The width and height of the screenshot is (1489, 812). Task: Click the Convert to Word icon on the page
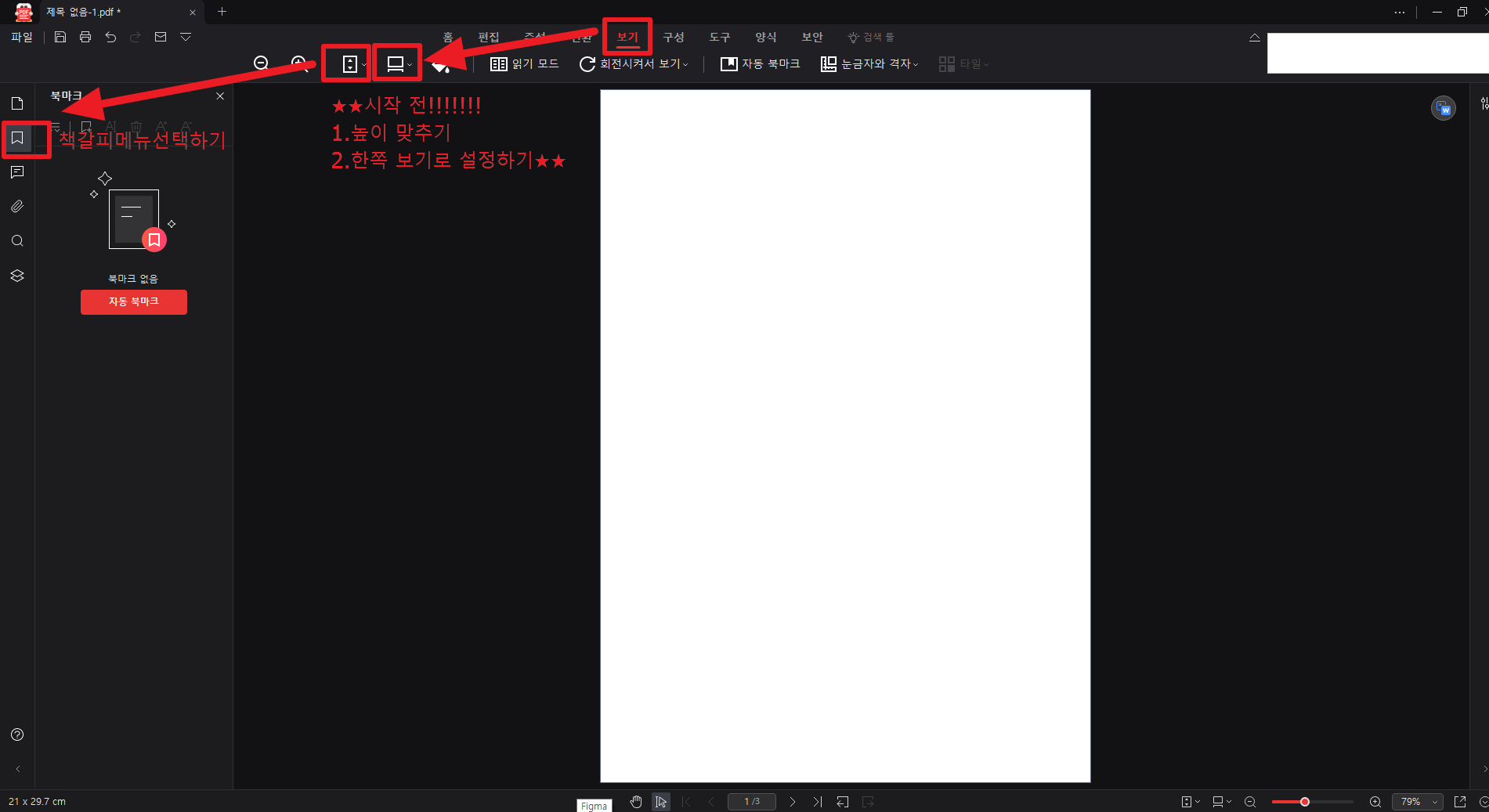(1444, 108)
